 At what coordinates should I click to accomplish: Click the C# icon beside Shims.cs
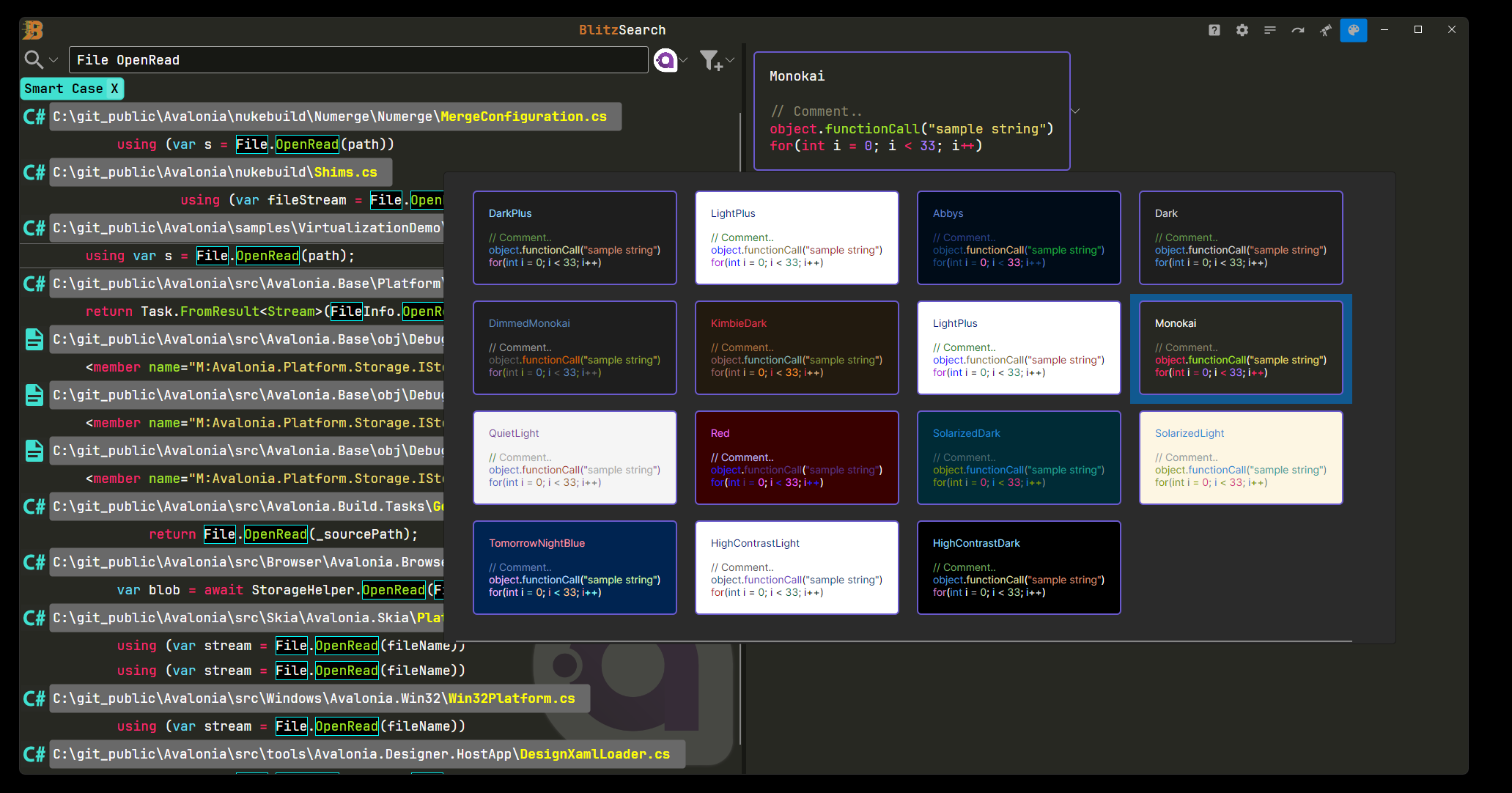(34, 172)
